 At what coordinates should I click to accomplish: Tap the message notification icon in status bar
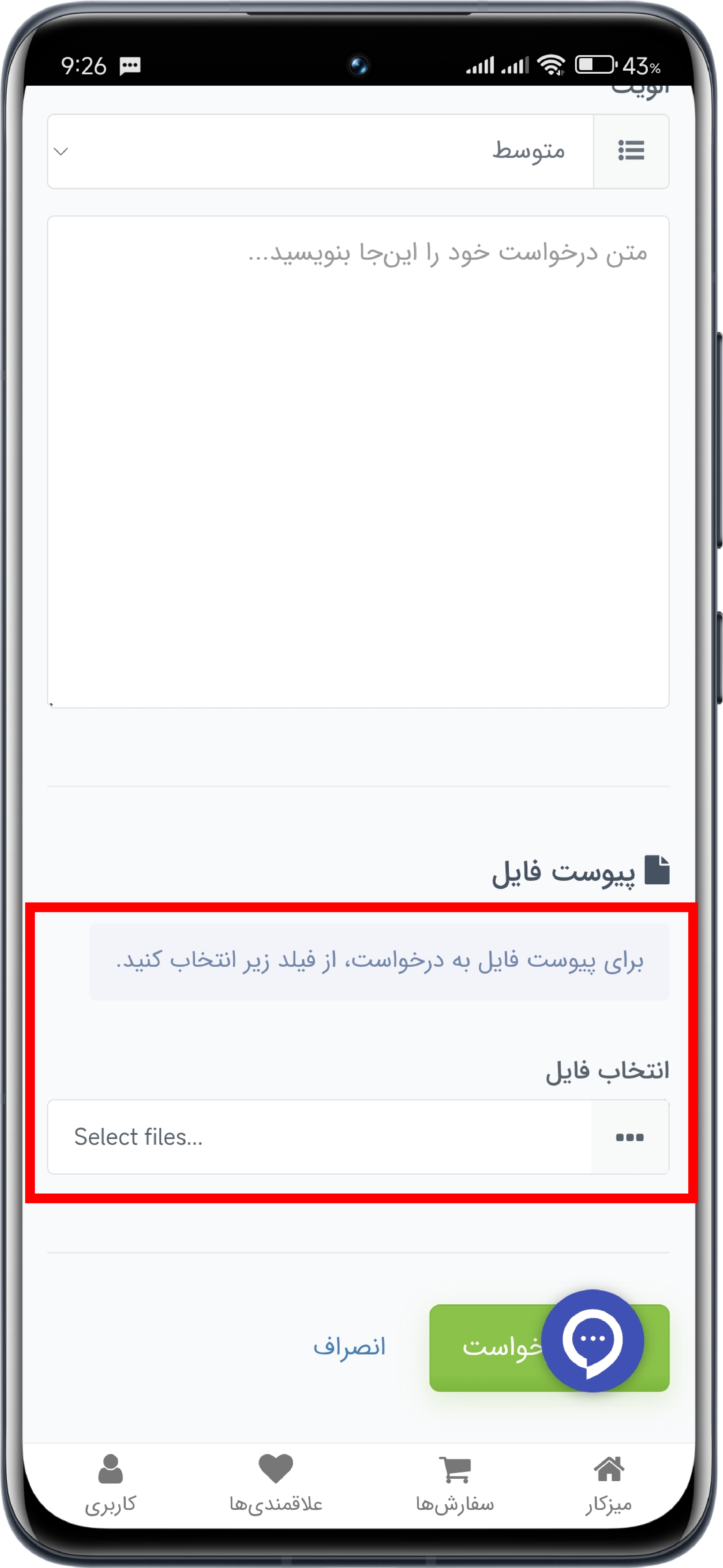tap(130, 66)
